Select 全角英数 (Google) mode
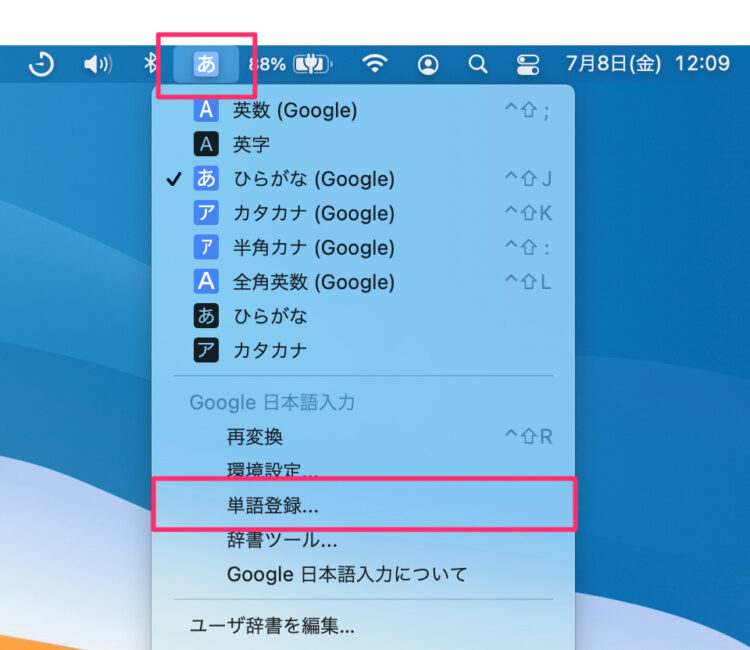Viewport: 750px width, 650px height. pyautogui.click(x=363, y=282)
